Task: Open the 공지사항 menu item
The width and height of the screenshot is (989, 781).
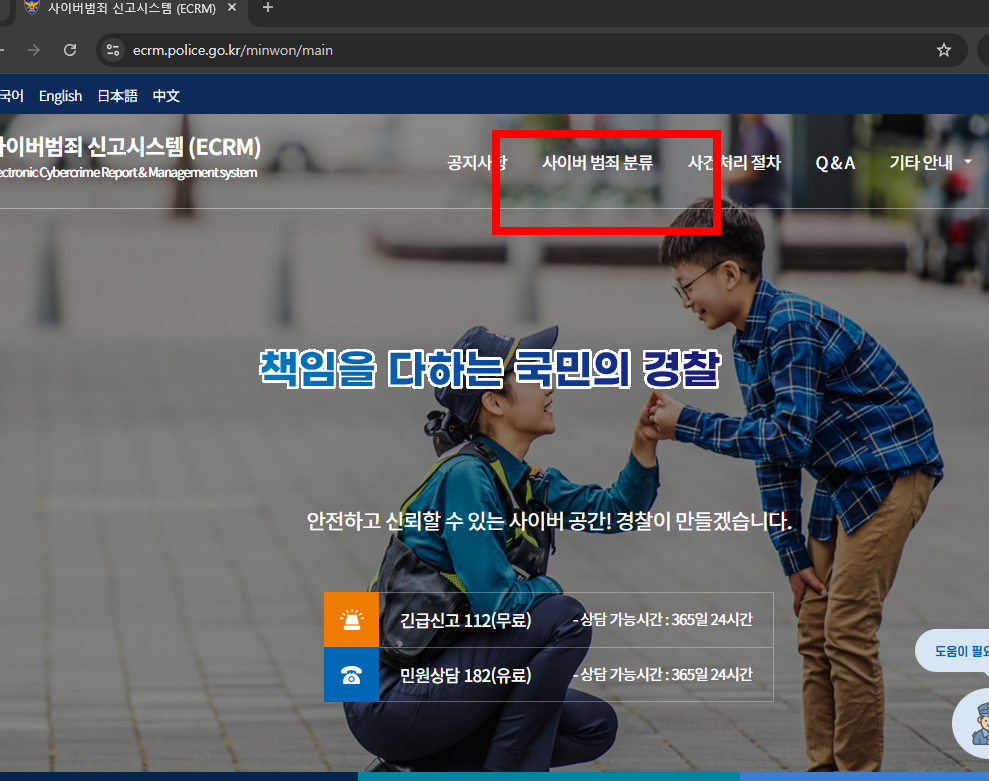Action: coord(478,162)
